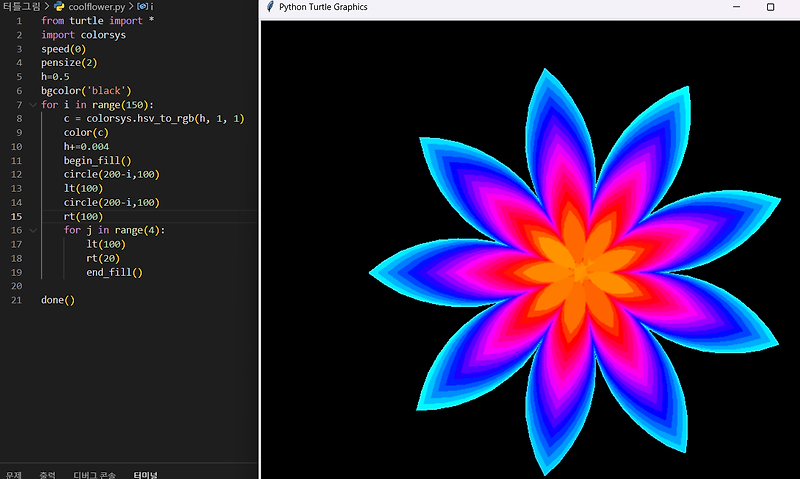Click the 'from turtle import *' line
This screenshot has width=800, height=479.
[97, 21]
